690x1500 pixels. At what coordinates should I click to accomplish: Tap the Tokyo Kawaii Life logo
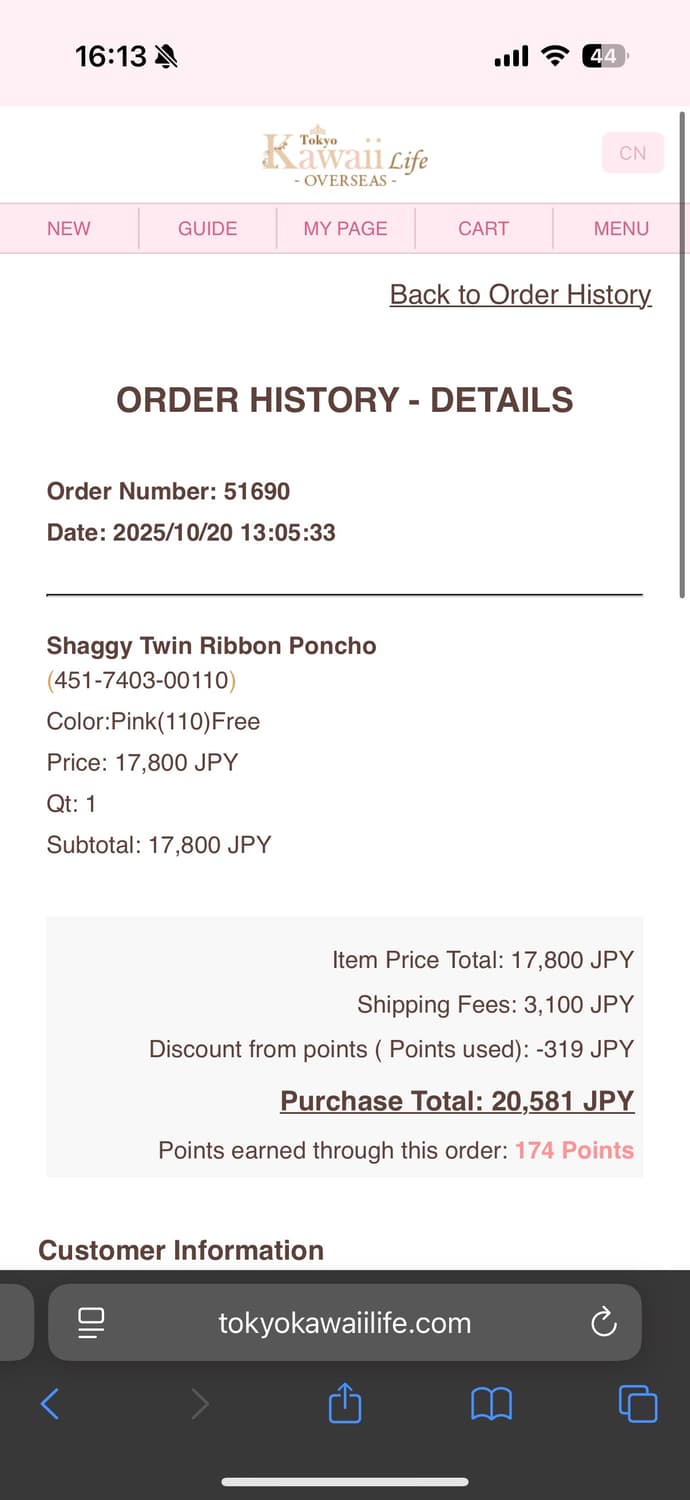click(345, 154)
